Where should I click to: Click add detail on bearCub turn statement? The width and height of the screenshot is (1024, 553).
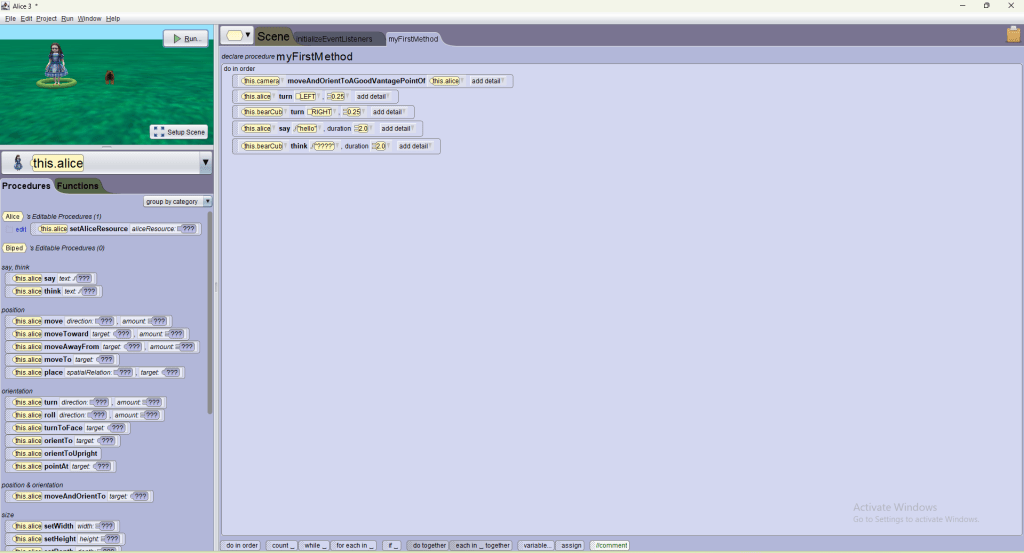[387, 112]
